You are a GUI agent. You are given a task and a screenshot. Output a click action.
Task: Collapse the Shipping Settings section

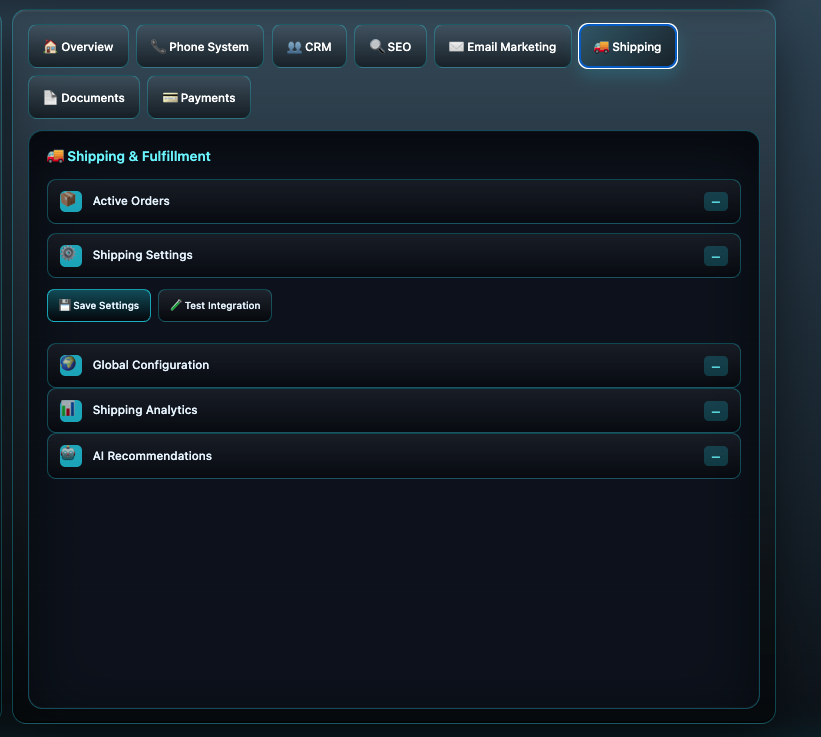point(715,256)
